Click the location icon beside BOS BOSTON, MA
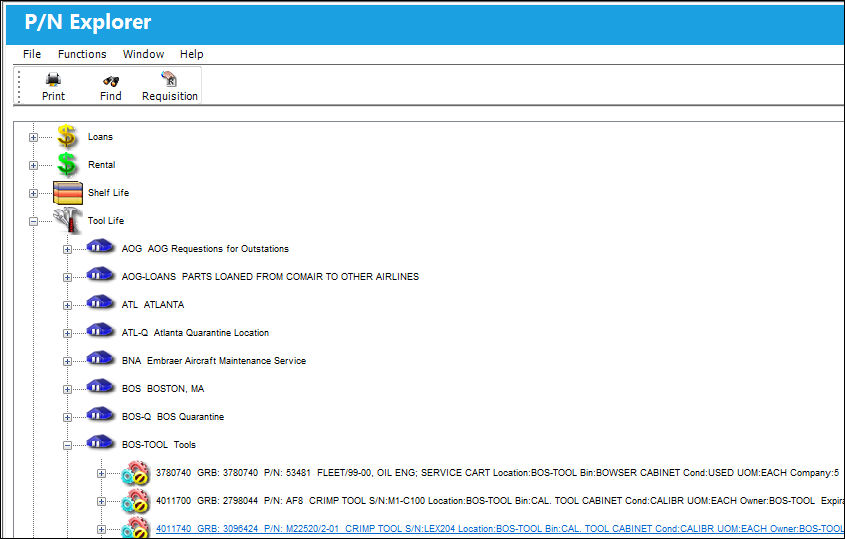The height and width of the screenshot is (539, 845). tap(100, 386)
